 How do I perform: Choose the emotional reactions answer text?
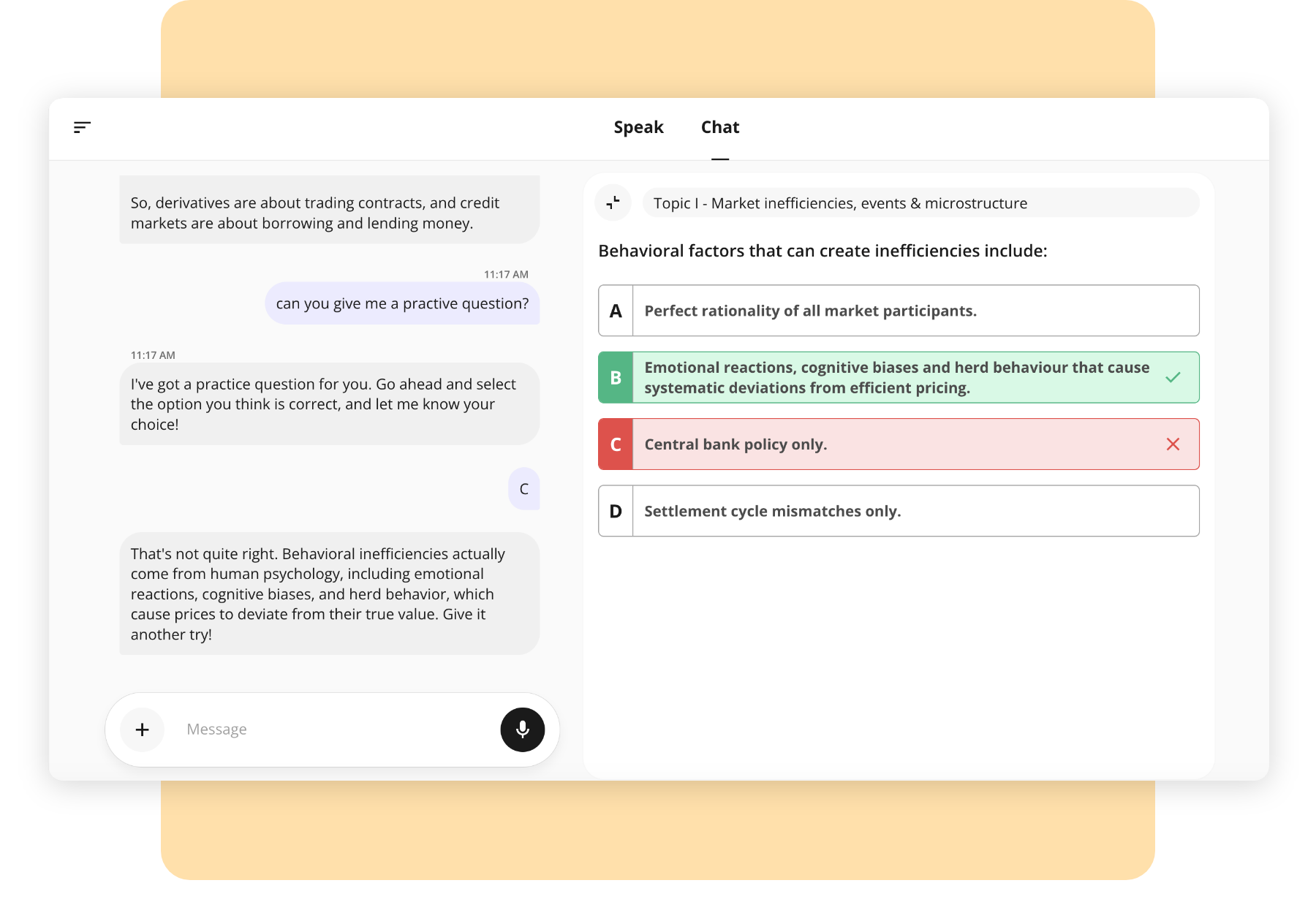pyautogui.click(x=896, y=377)
